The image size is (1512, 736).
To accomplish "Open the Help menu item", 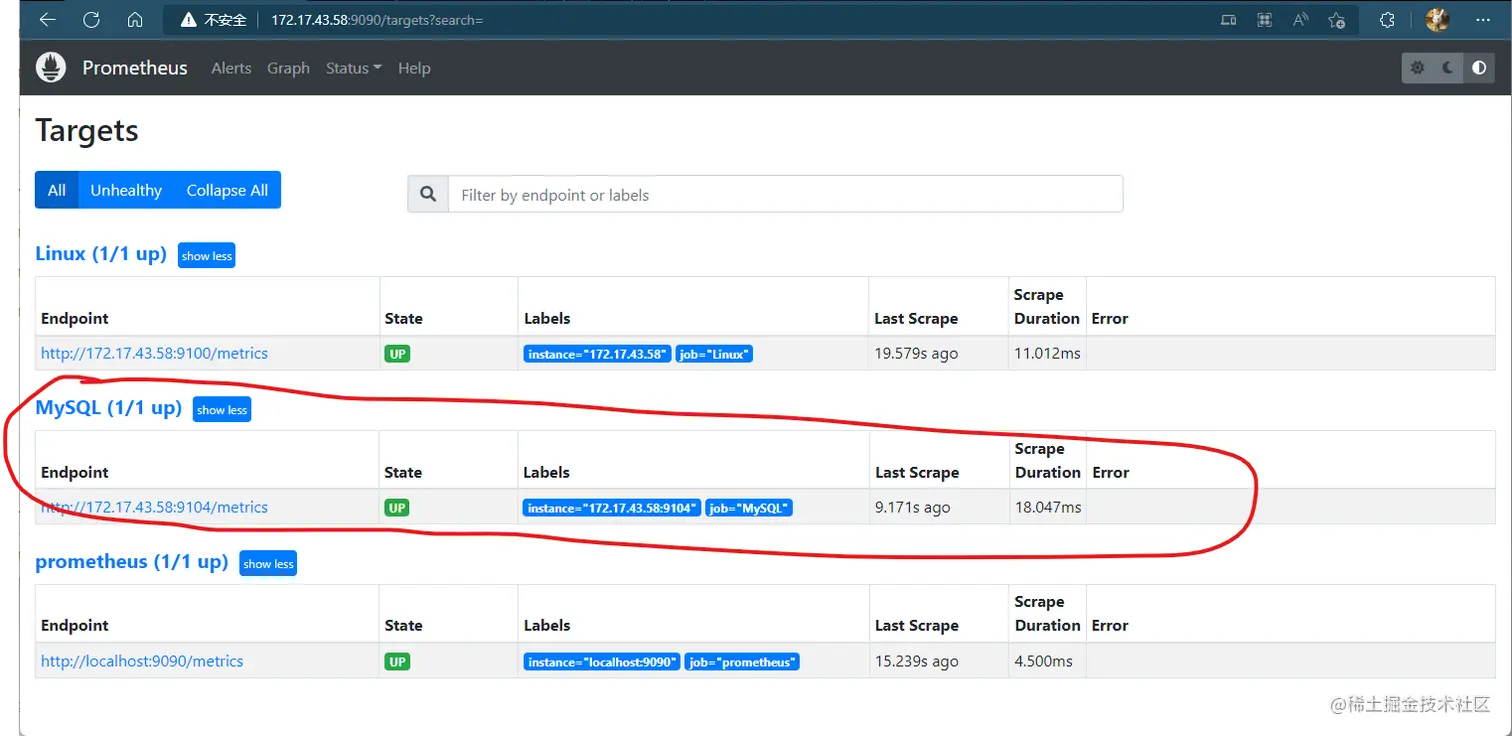I will click(414, 68).
